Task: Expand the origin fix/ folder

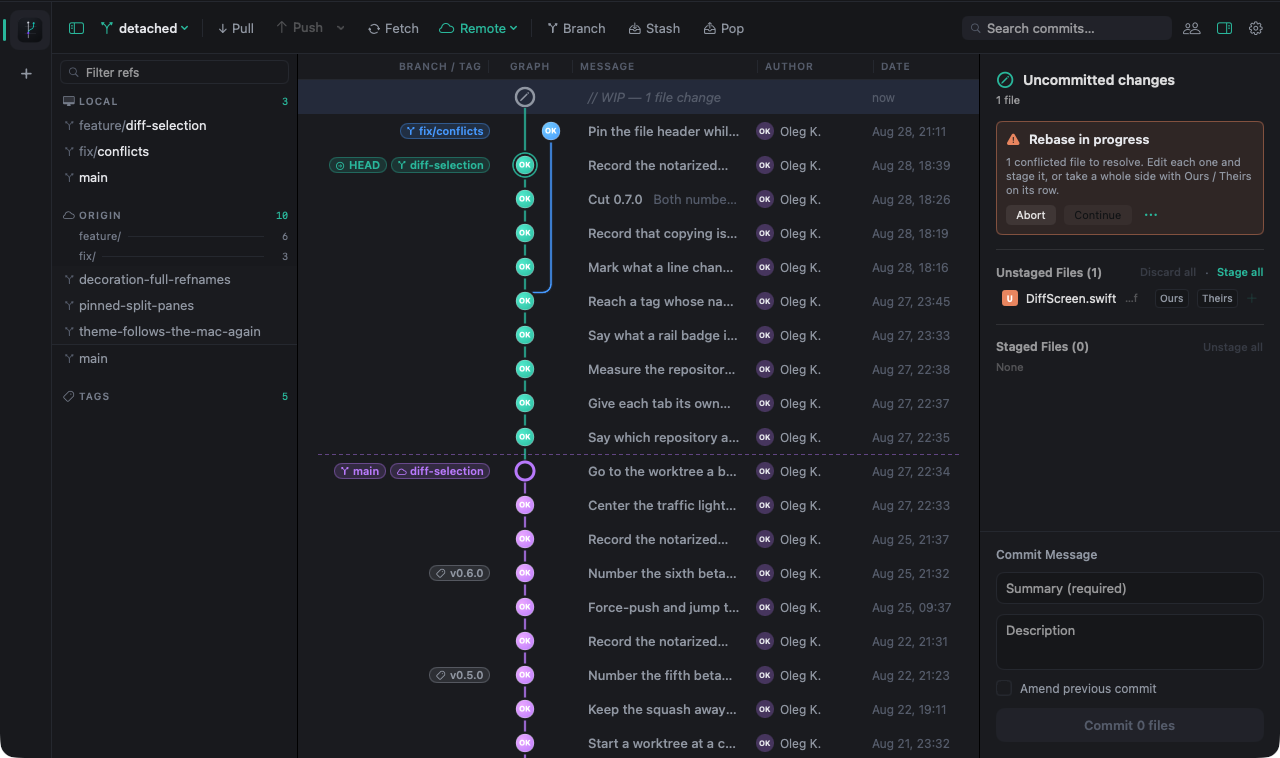Action: (x=175, y=256)
